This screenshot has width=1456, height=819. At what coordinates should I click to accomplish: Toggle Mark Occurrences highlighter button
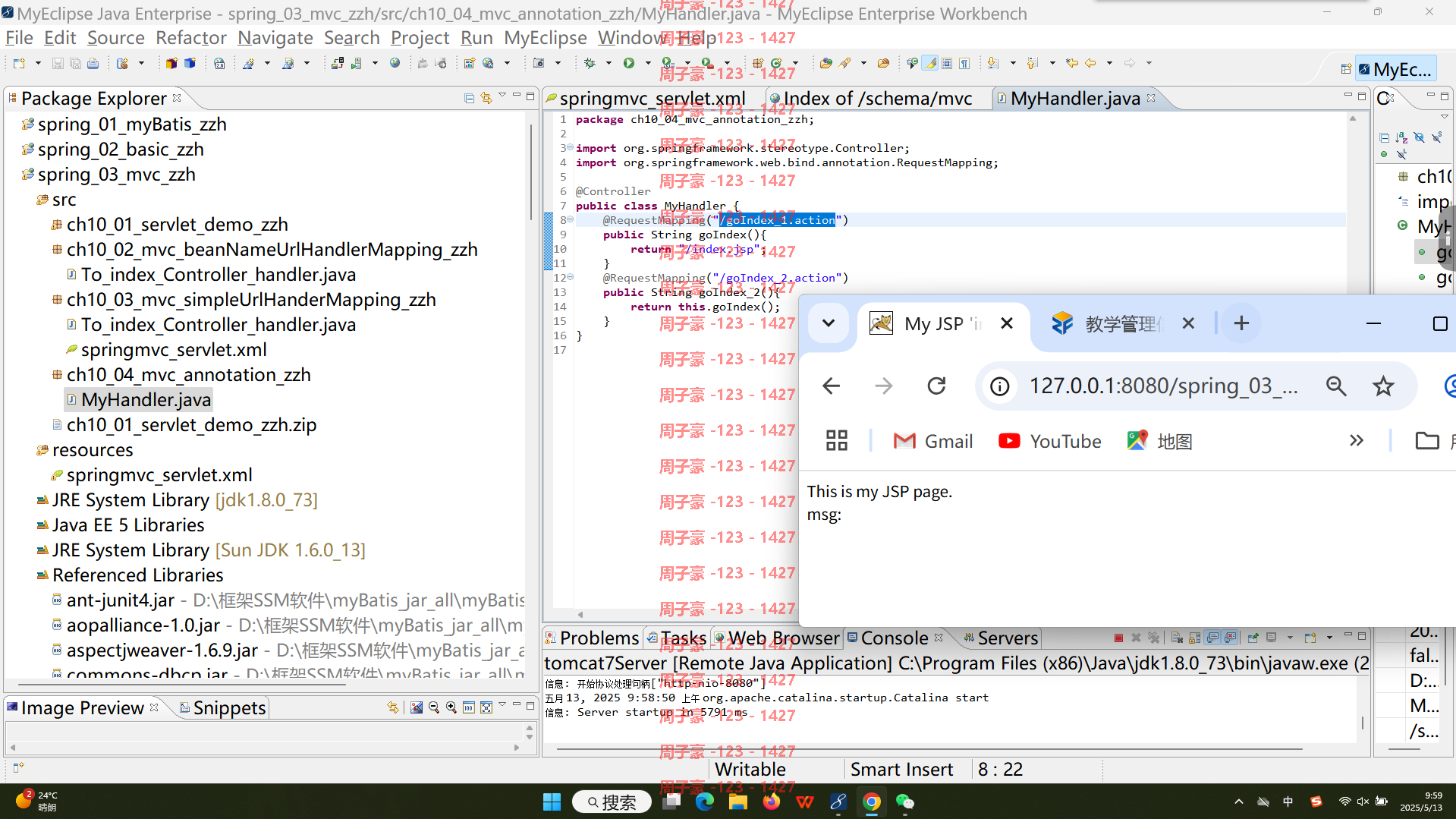(x=930, y=64)
